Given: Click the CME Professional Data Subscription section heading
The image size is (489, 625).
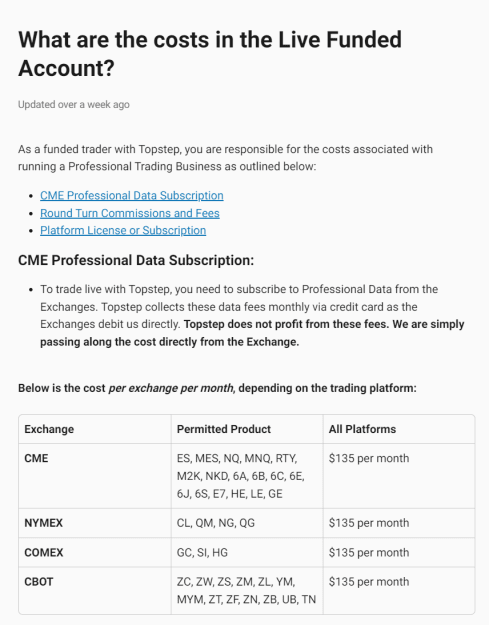Looking at the screenshot, I should [136, 260].
